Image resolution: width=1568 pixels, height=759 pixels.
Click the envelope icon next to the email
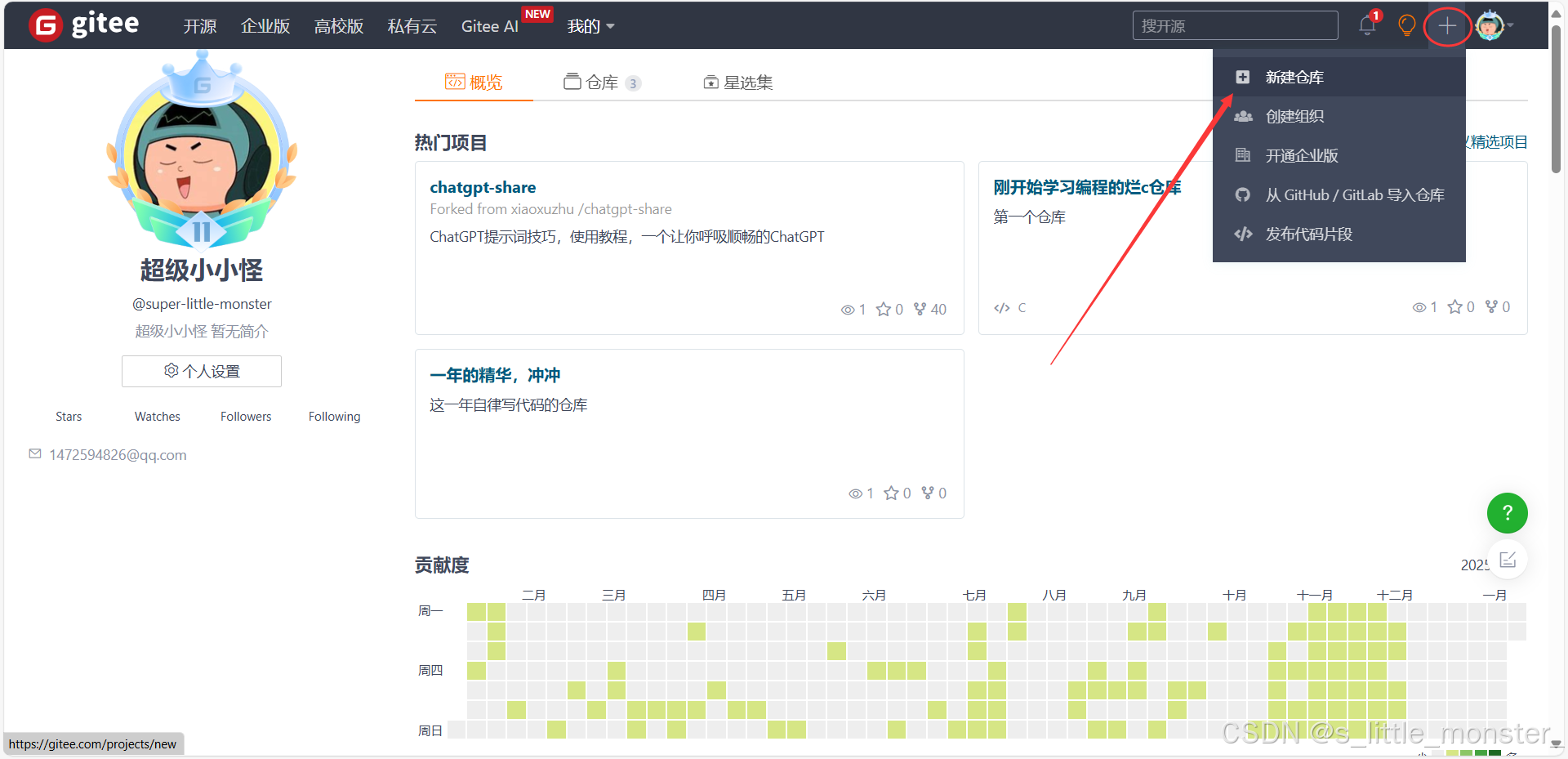coord(34,454)
